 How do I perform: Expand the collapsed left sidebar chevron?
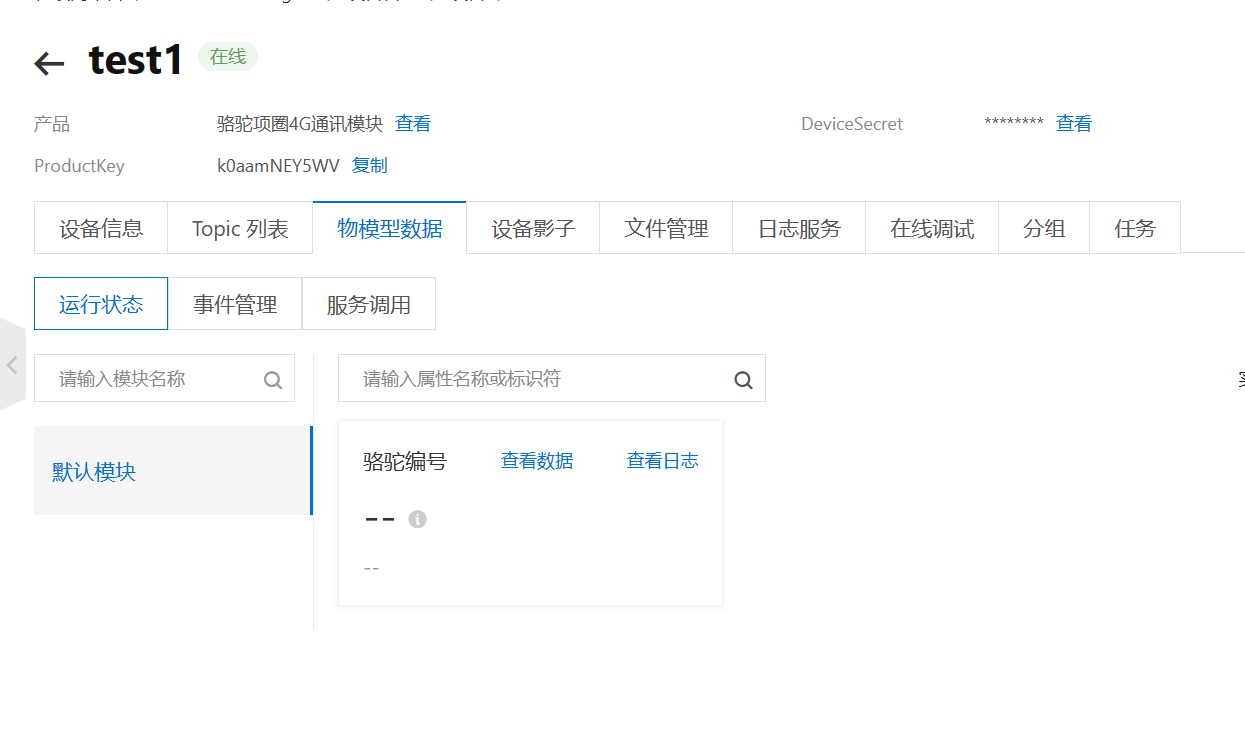12,365
